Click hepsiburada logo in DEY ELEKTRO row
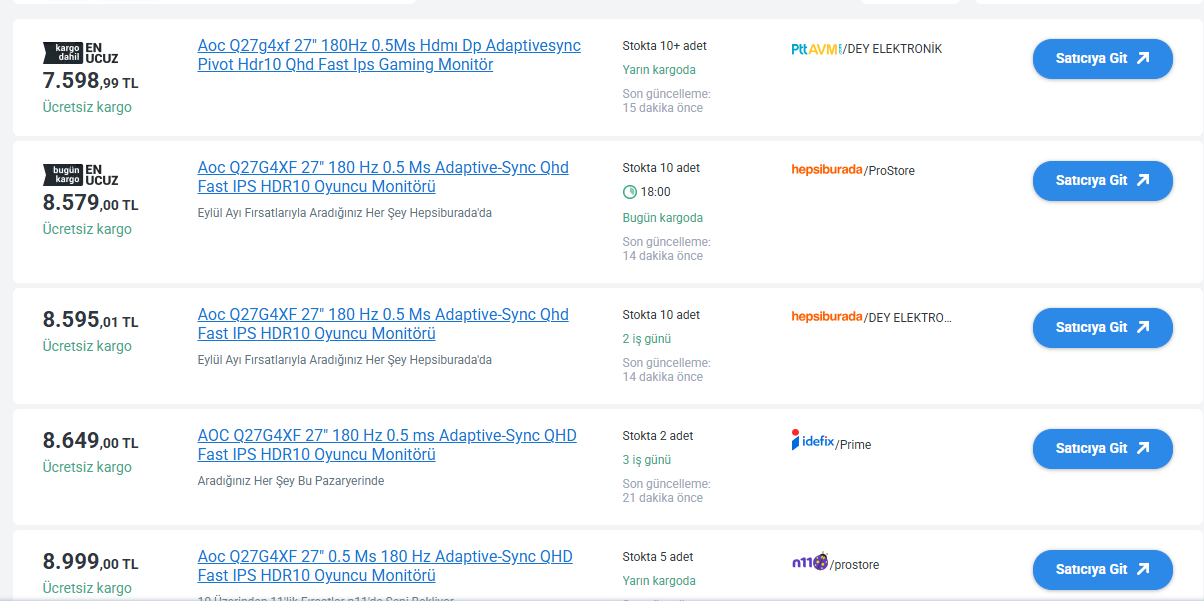 point(827,316)
